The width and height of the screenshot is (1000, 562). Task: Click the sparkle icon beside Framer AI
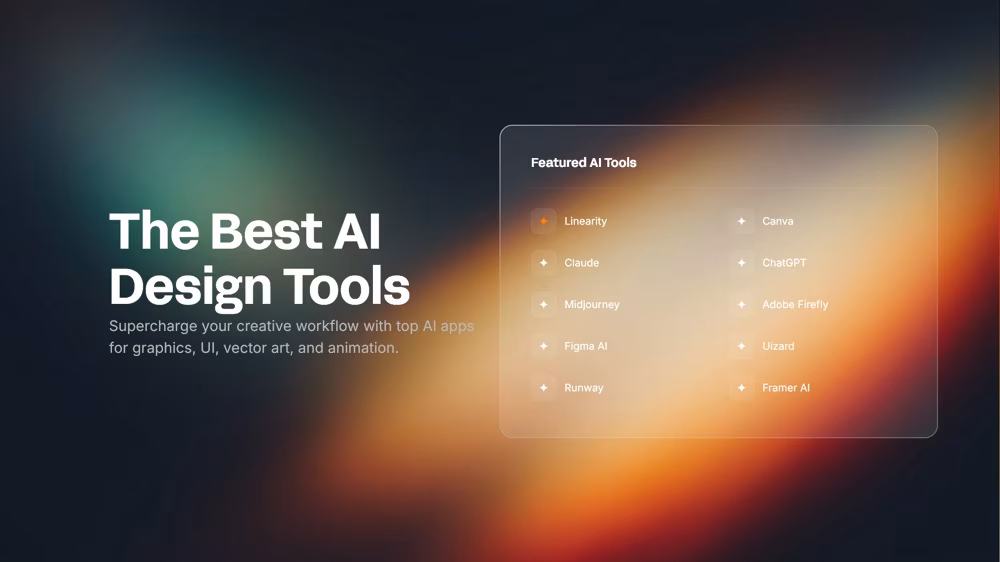[741, 388]
